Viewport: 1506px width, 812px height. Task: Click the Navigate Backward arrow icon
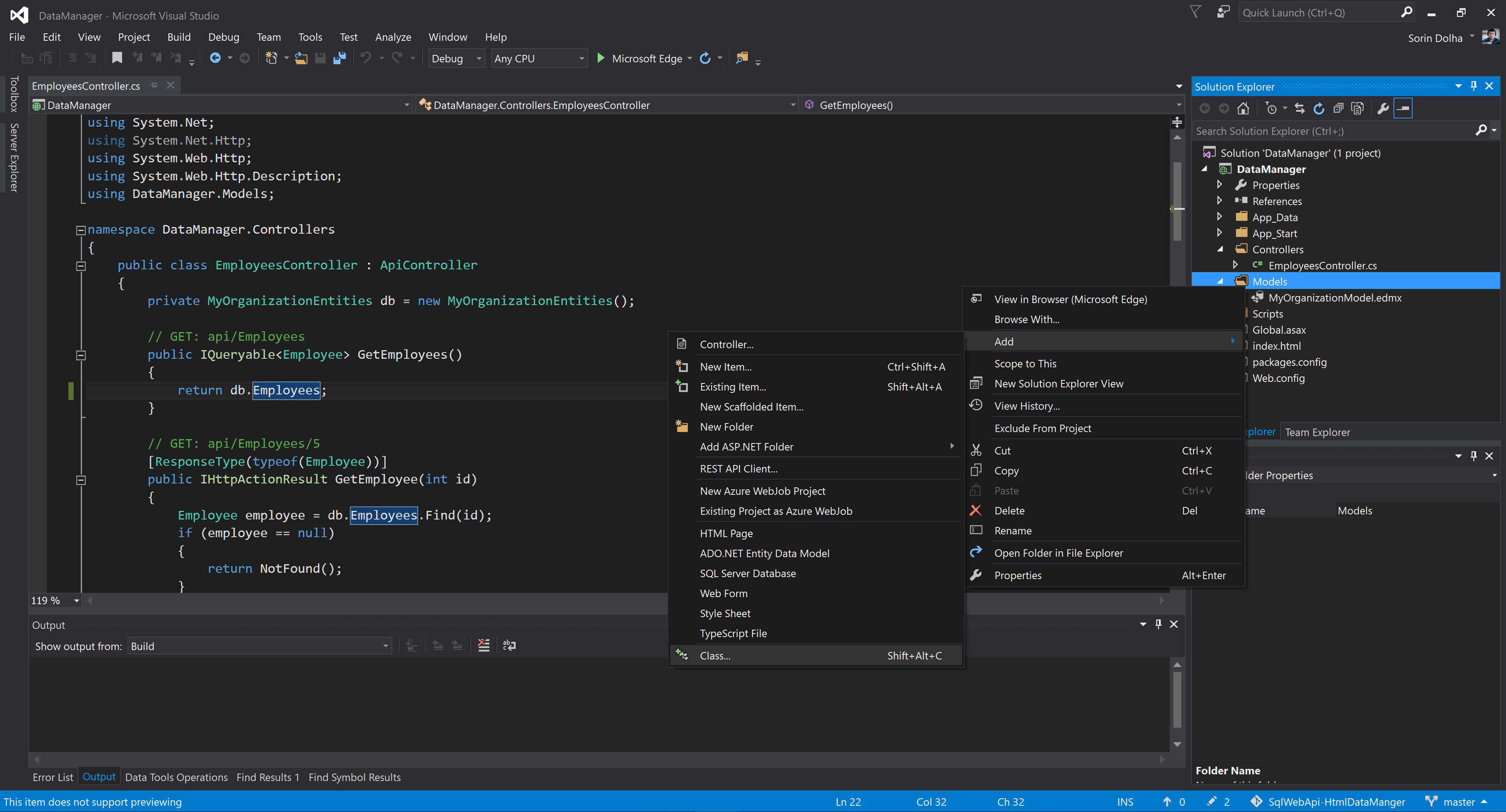(215, 58)
